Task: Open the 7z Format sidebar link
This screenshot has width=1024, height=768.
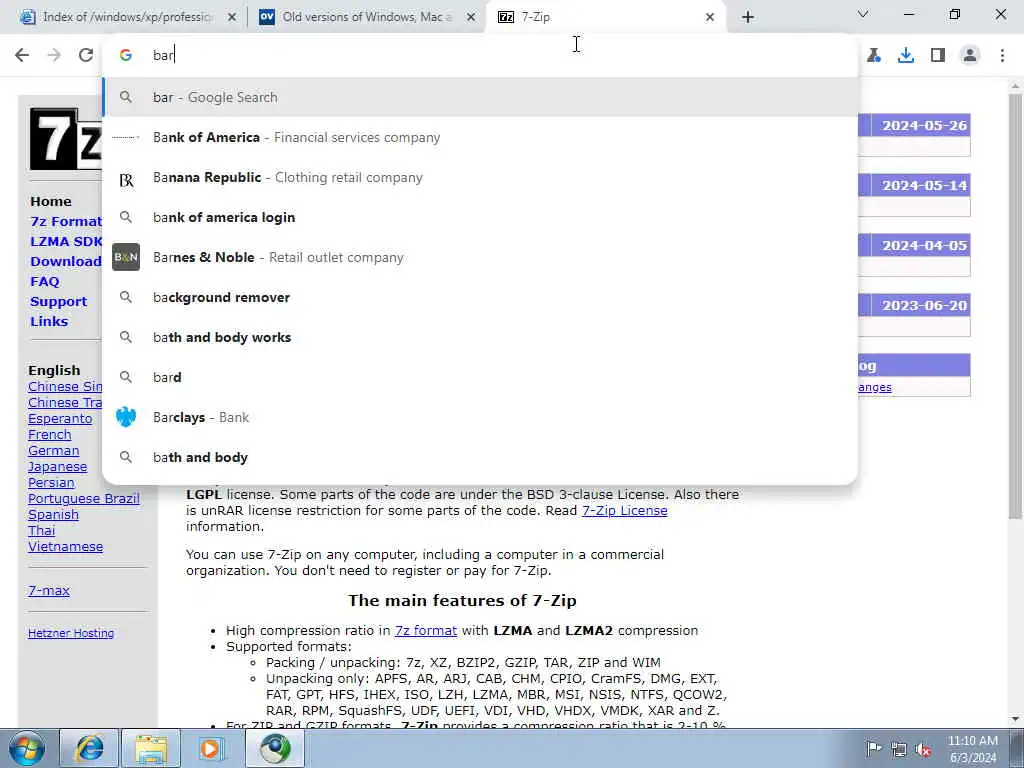Action: pos(66,221)
